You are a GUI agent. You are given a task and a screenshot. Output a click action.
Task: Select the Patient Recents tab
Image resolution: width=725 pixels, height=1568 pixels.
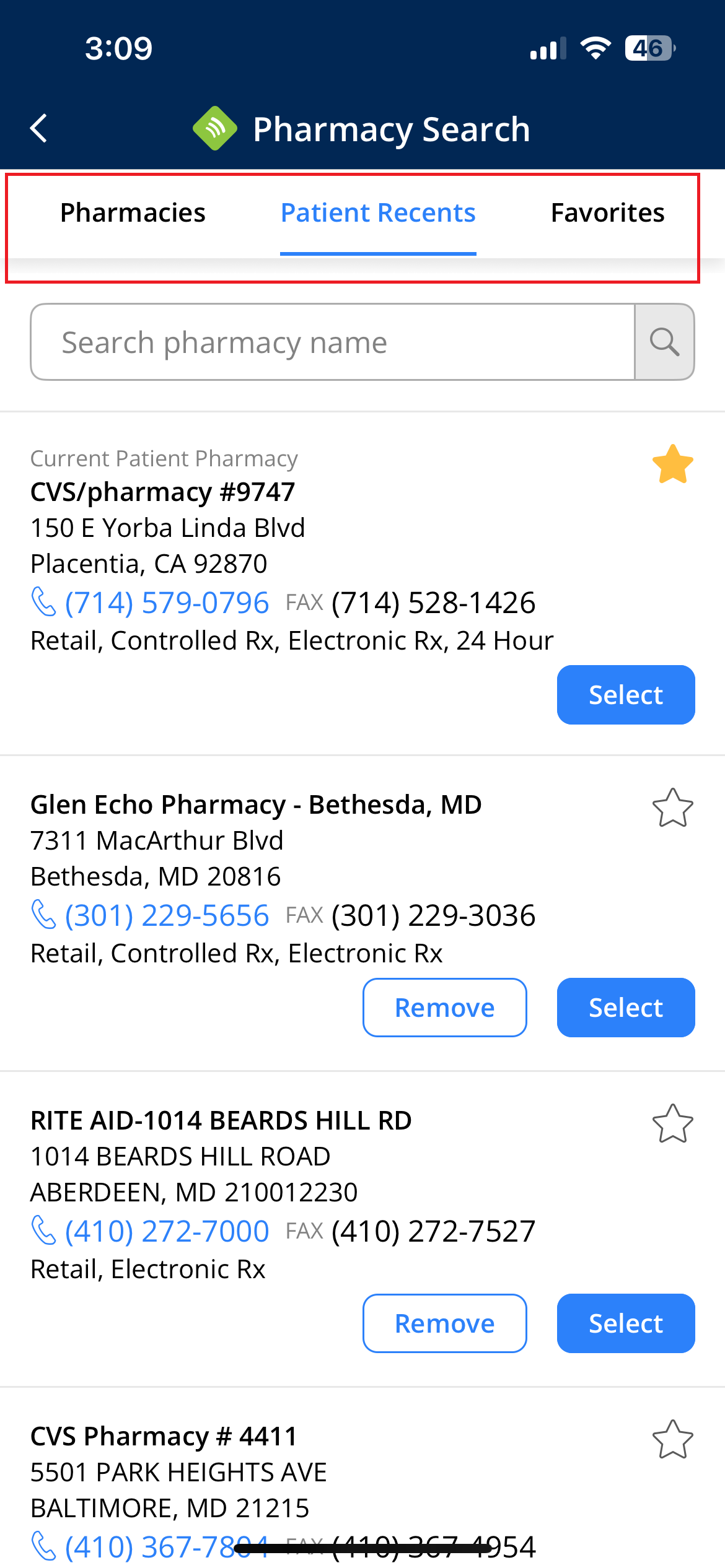(378, 213)
